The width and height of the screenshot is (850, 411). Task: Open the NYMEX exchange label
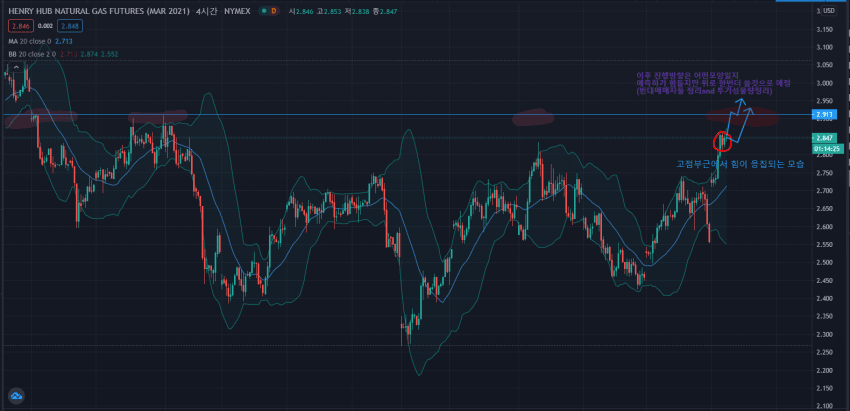pyautogui.click(x=236, y=11)
